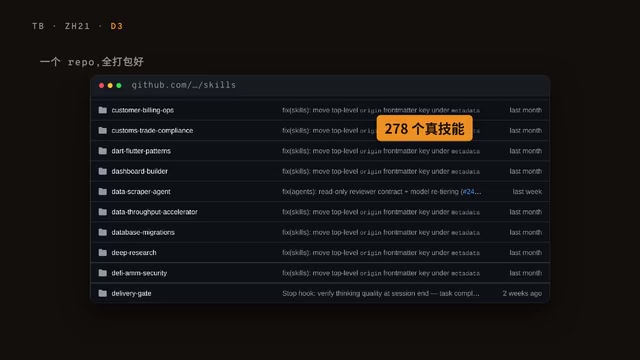Screen dimensions: 640x360
Task: Open the deep-research folder
Action: 134,253
